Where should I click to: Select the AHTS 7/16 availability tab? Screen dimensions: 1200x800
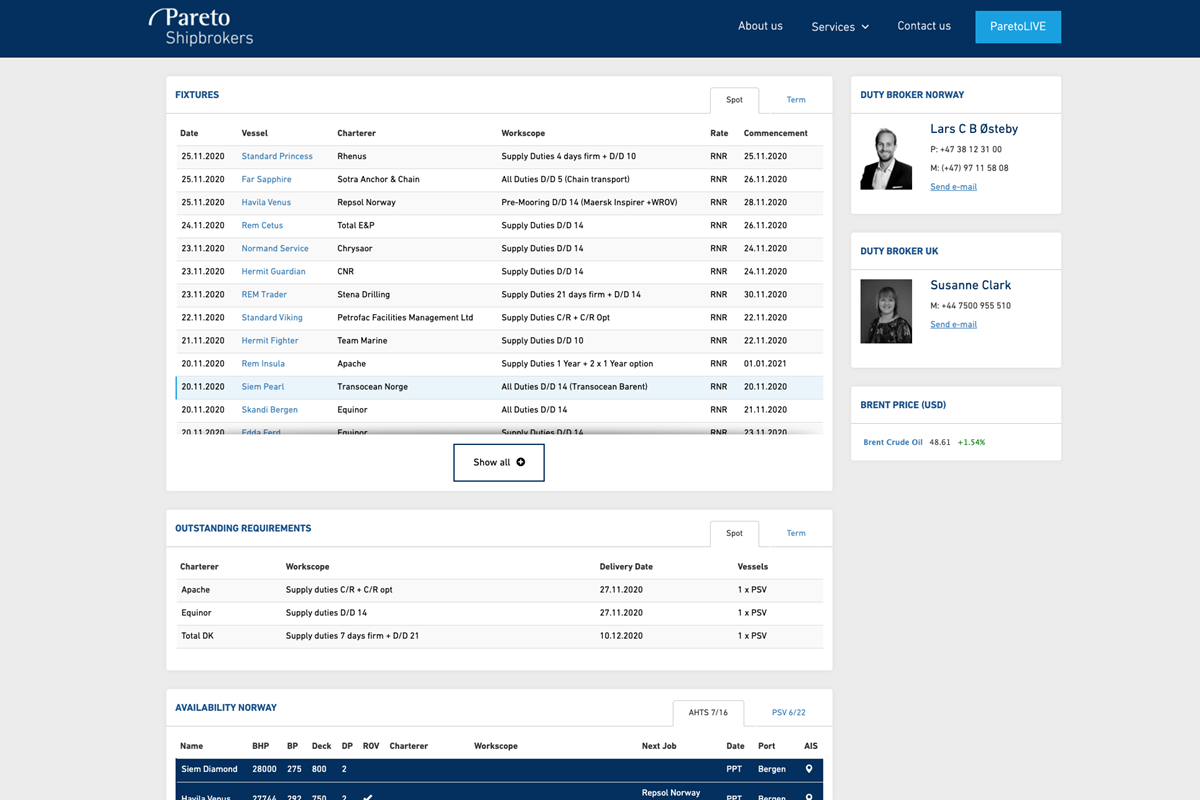point(708,713)
